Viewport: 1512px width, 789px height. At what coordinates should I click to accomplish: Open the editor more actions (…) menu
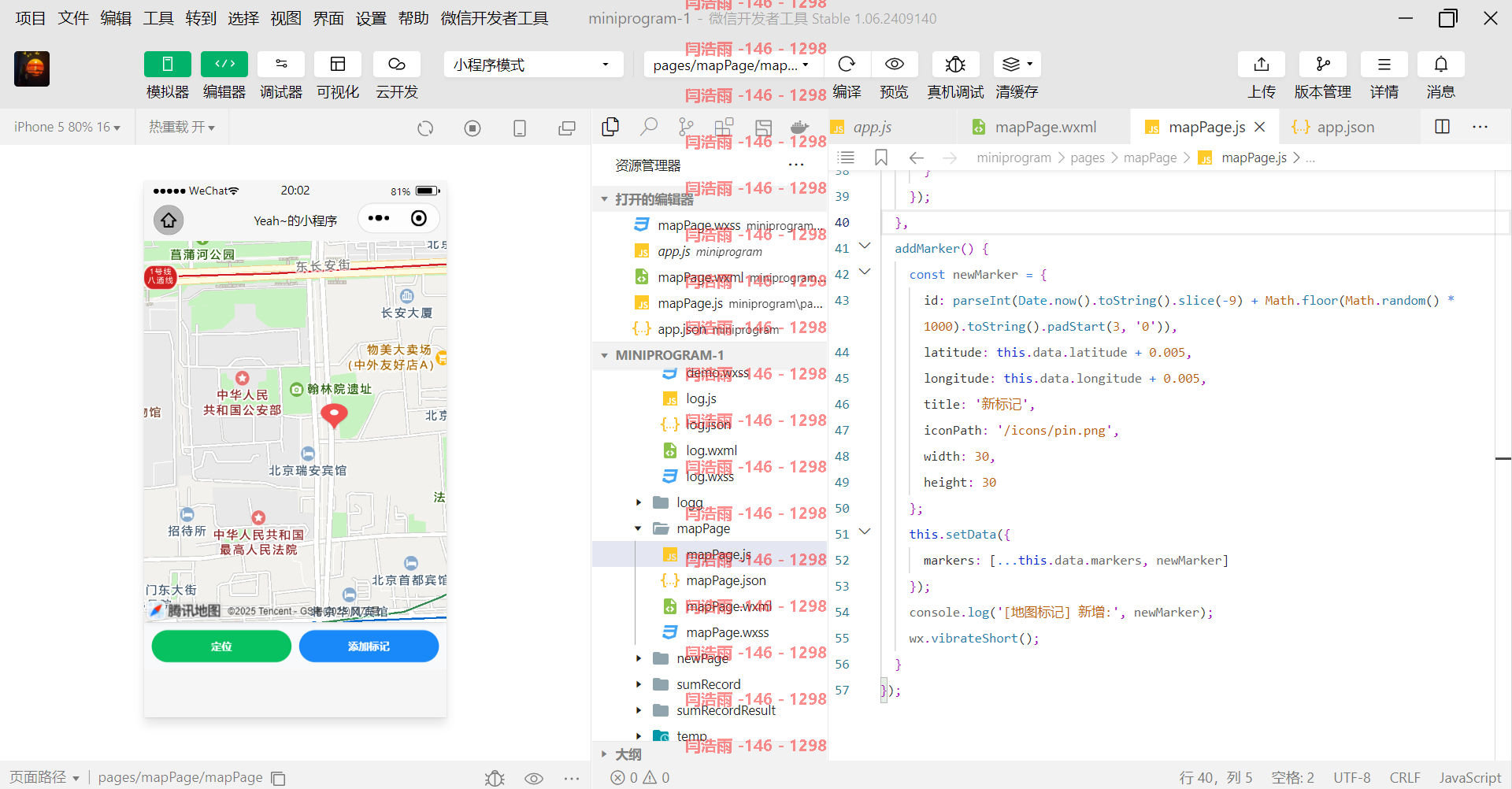1480,127
